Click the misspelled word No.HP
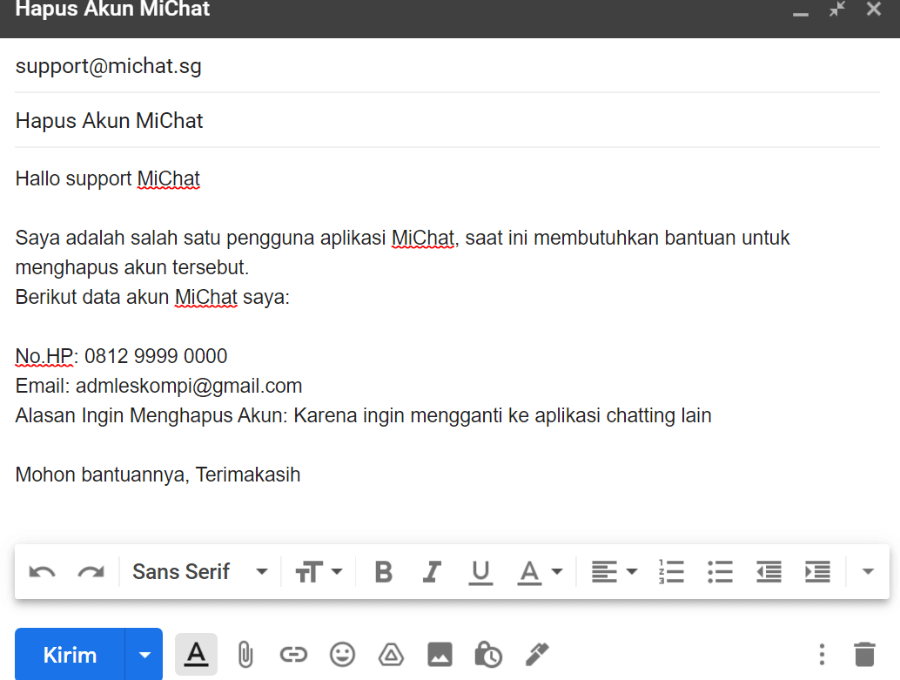Image resolution: width=900 pixels, height=680 pixels. click(x=44, y=356)
